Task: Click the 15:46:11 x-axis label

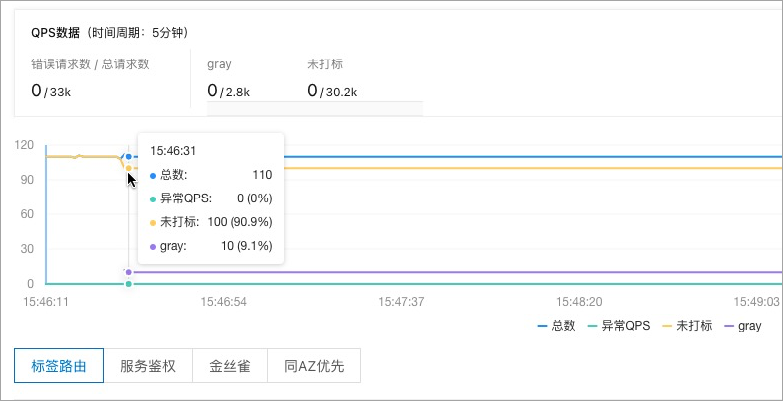Action: (x=46, y=302)
